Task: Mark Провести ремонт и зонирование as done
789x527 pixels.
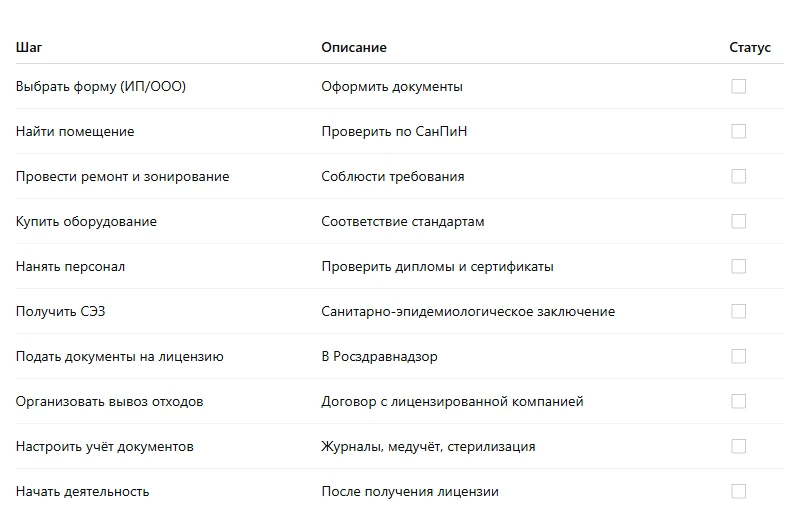Action: coord(738,176)
